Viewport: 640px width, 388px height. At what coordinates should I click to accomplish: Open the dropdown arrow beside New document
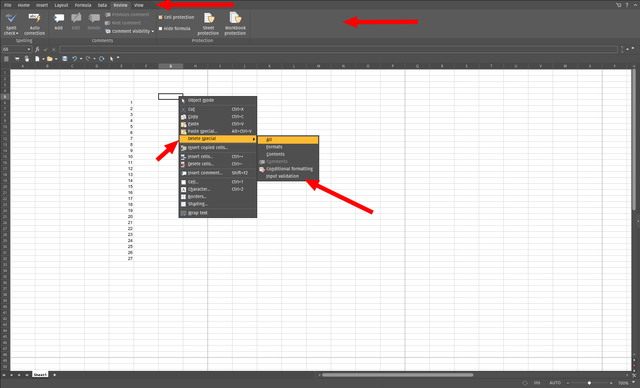[43, 59]
